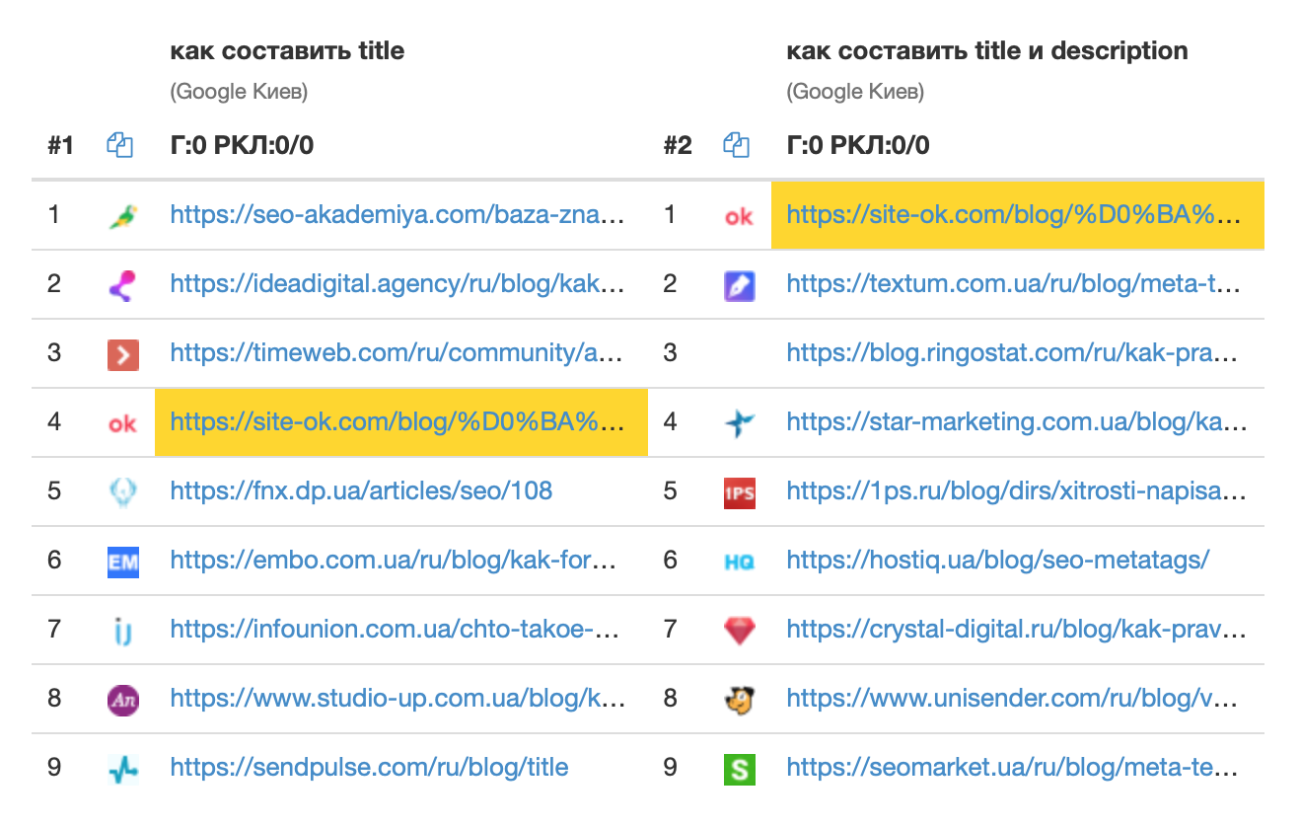Image resolution: width=1300 pixels, height=827 pixels.
Task: Click the 1PS red favicon
Action: (x=740, y=492)
